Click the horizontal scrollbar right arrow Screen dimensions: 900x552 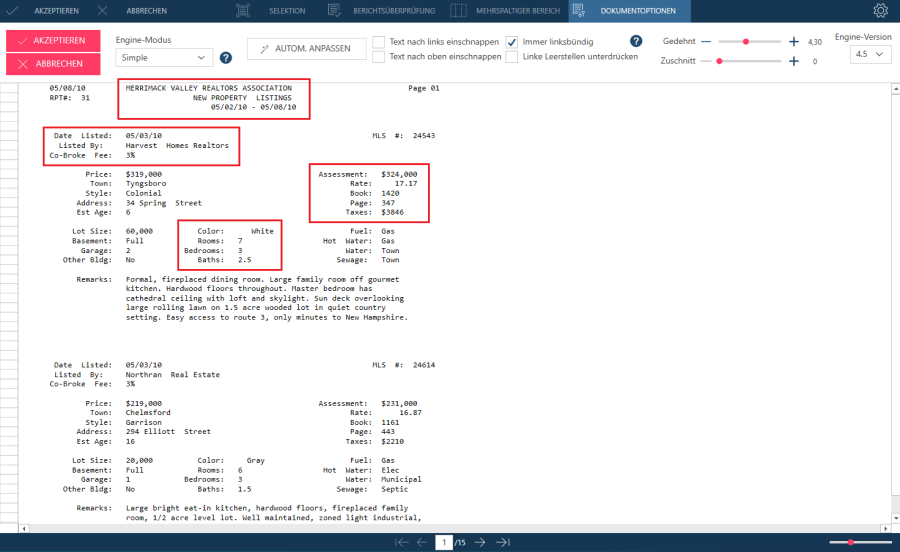click(886, 528)
